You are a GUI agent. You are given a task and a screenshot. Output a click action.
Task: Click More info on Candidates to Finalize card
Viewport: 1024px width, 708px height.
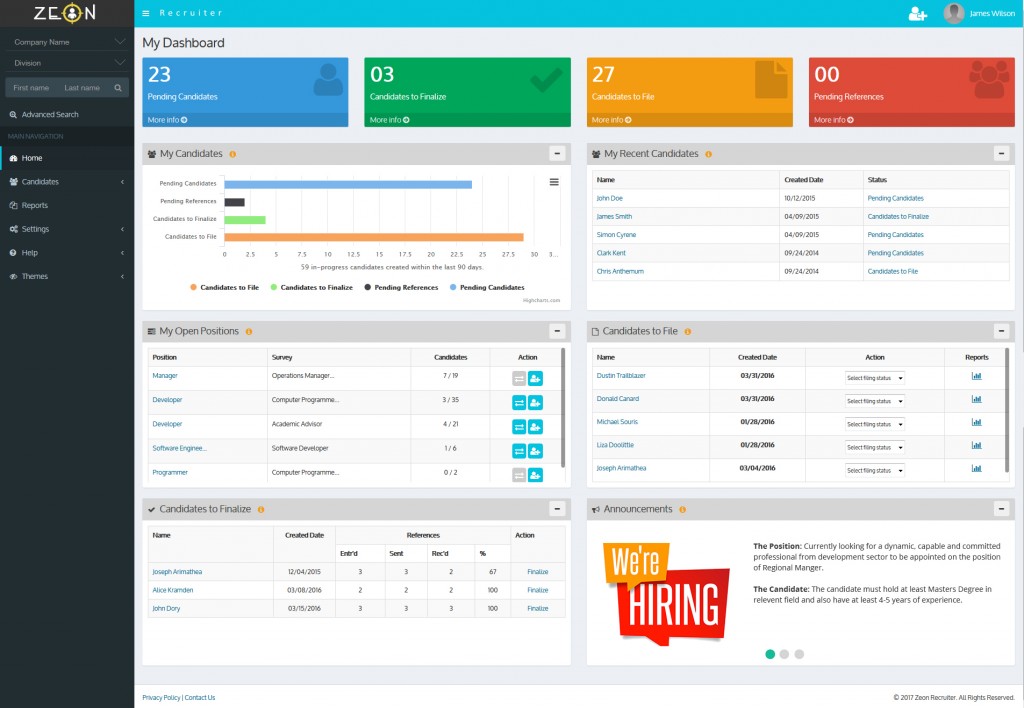(389, 120)
